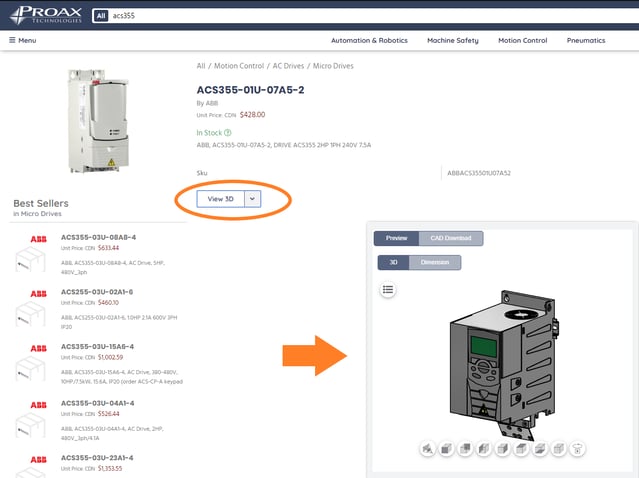
Task: Click the By ABB brand text
Action: coord(207,103)
